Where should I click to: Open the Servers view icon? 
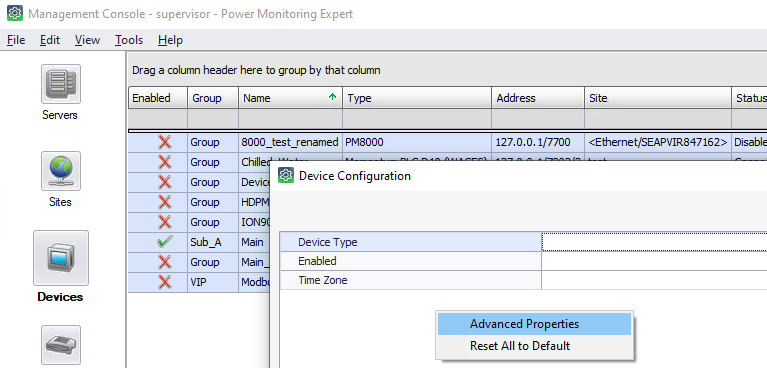61,84
